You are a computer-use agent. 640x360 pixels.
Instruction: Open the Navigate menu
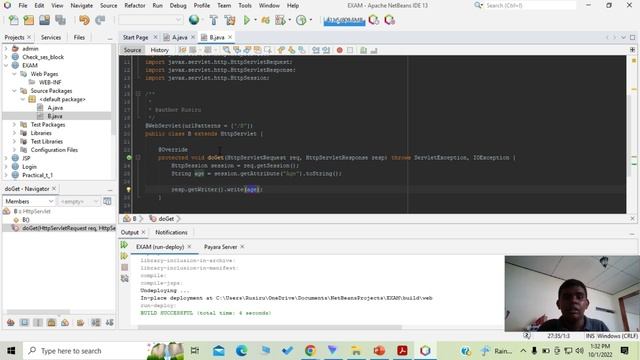[x=82, y=6]
